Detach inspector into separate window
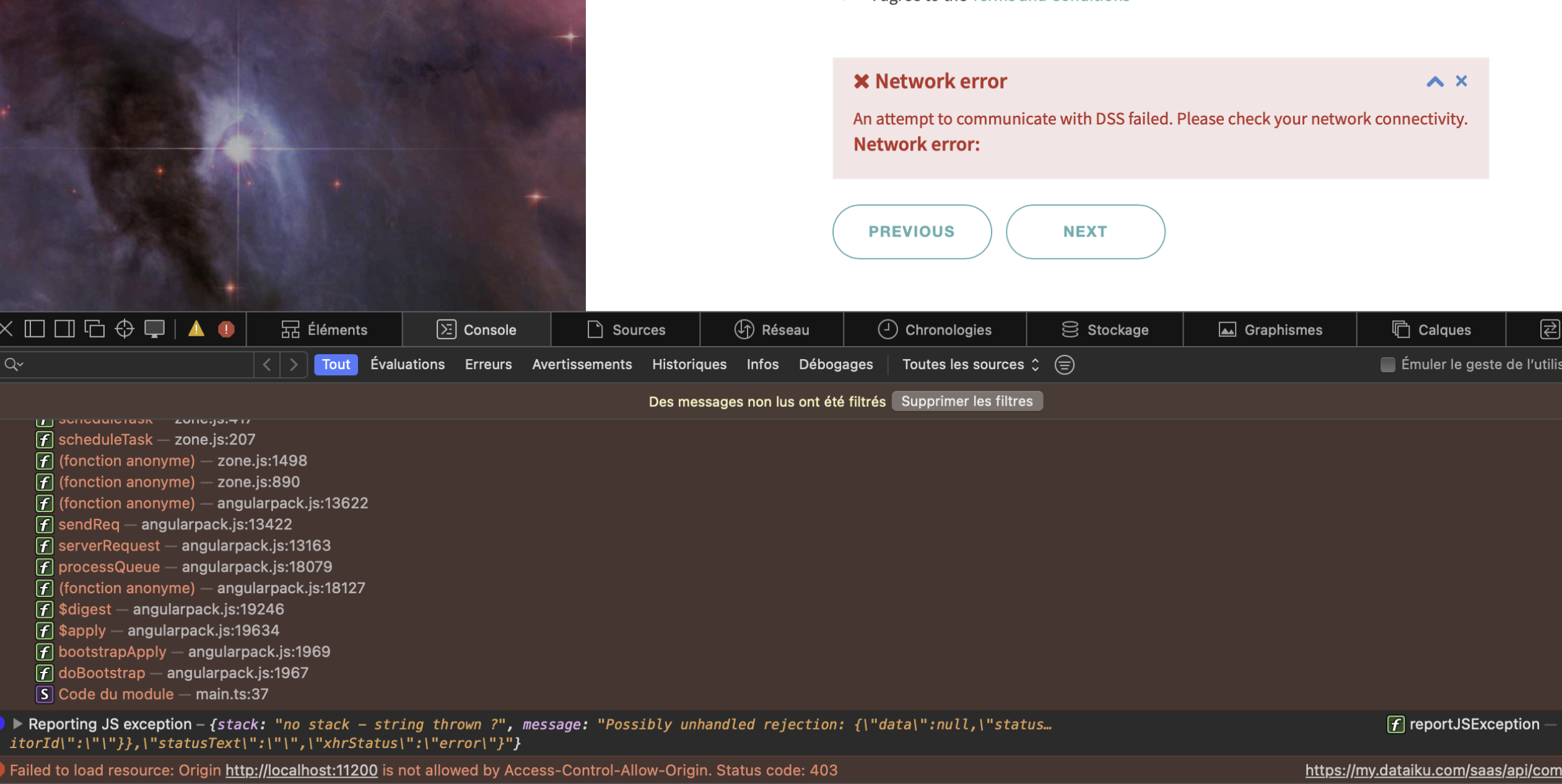 click(x=94, y=329)
